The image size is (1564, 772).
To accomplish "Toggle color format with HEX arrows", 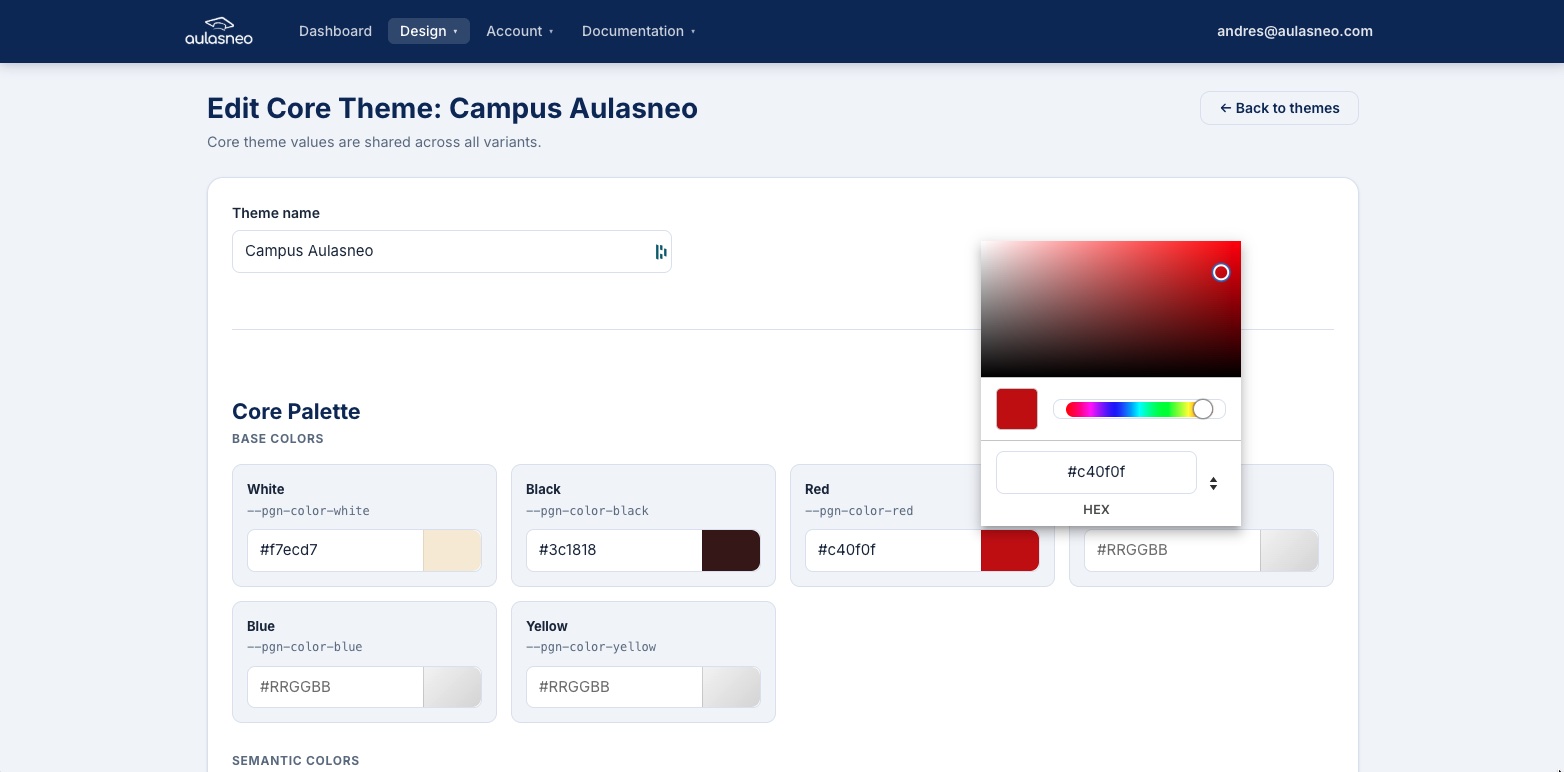I will pyautogui.click(x=1213, y=483).
